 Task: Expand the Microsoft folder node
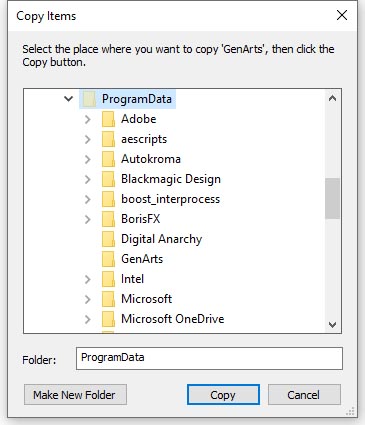click(x=88, y=299)
